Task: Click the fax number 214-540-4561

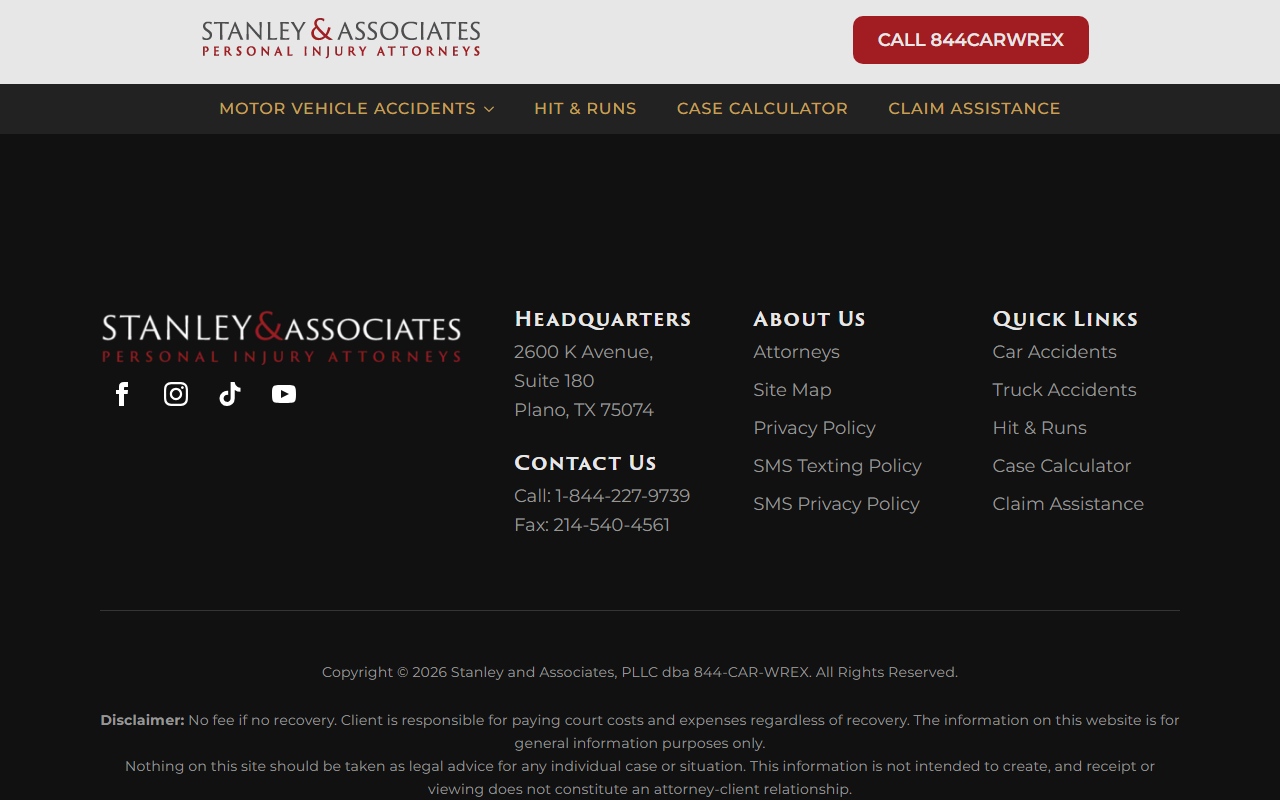Action: coord(611,525)
